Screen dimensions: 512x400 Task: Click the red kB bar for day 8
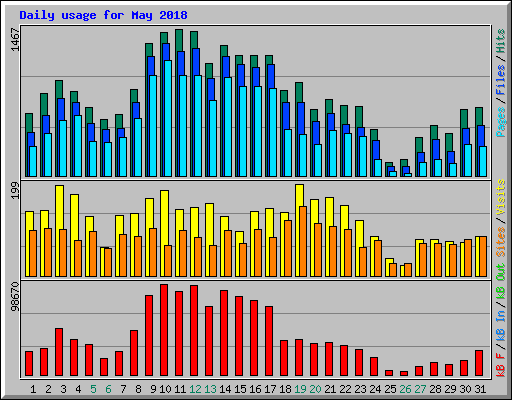(134, 353)
